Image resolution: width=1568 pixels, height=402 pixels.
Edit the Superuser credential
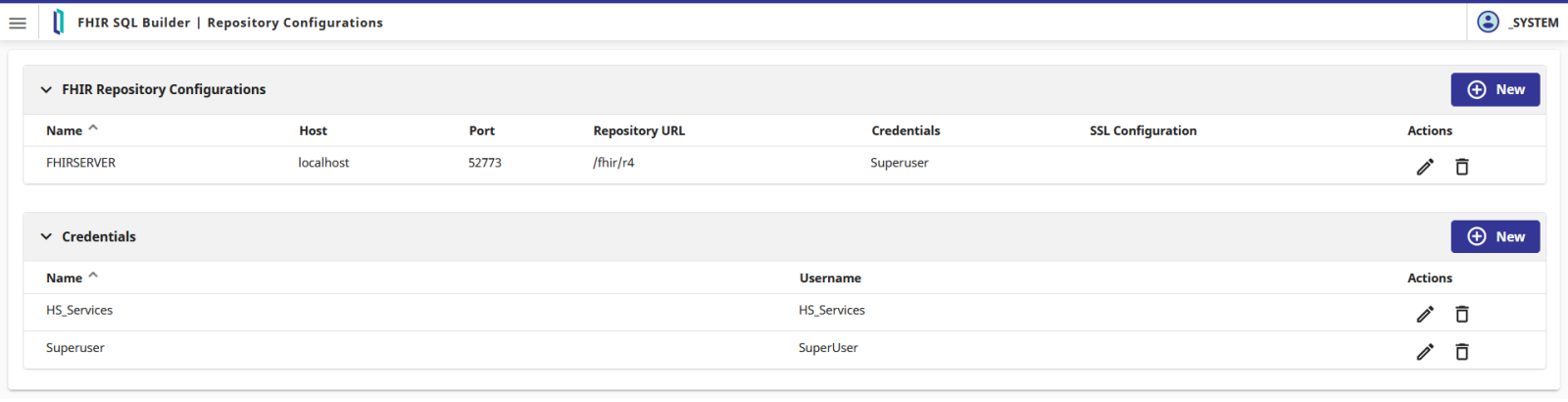(x=1425, y=351)
